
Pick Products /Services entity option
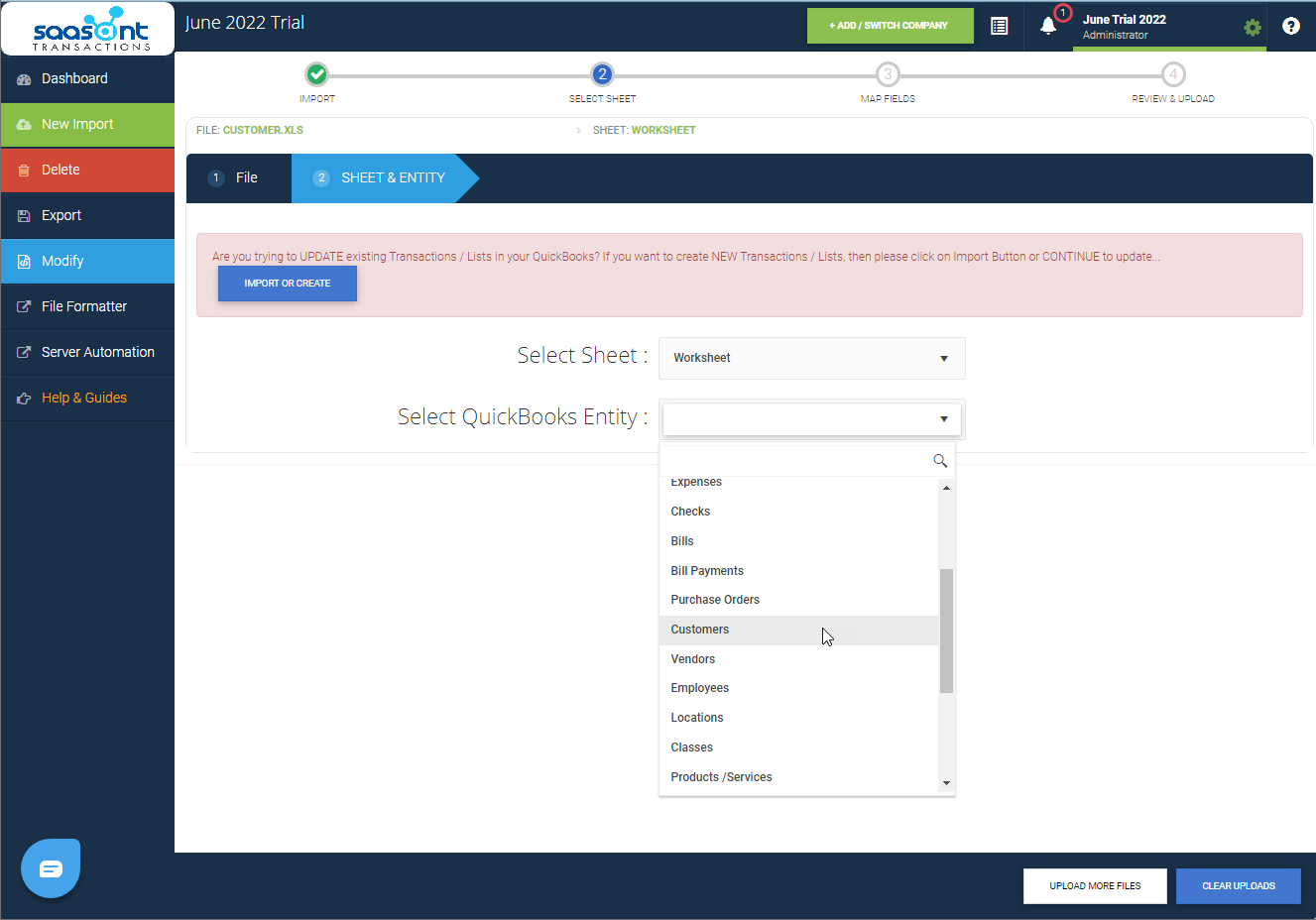click(721, 777)
